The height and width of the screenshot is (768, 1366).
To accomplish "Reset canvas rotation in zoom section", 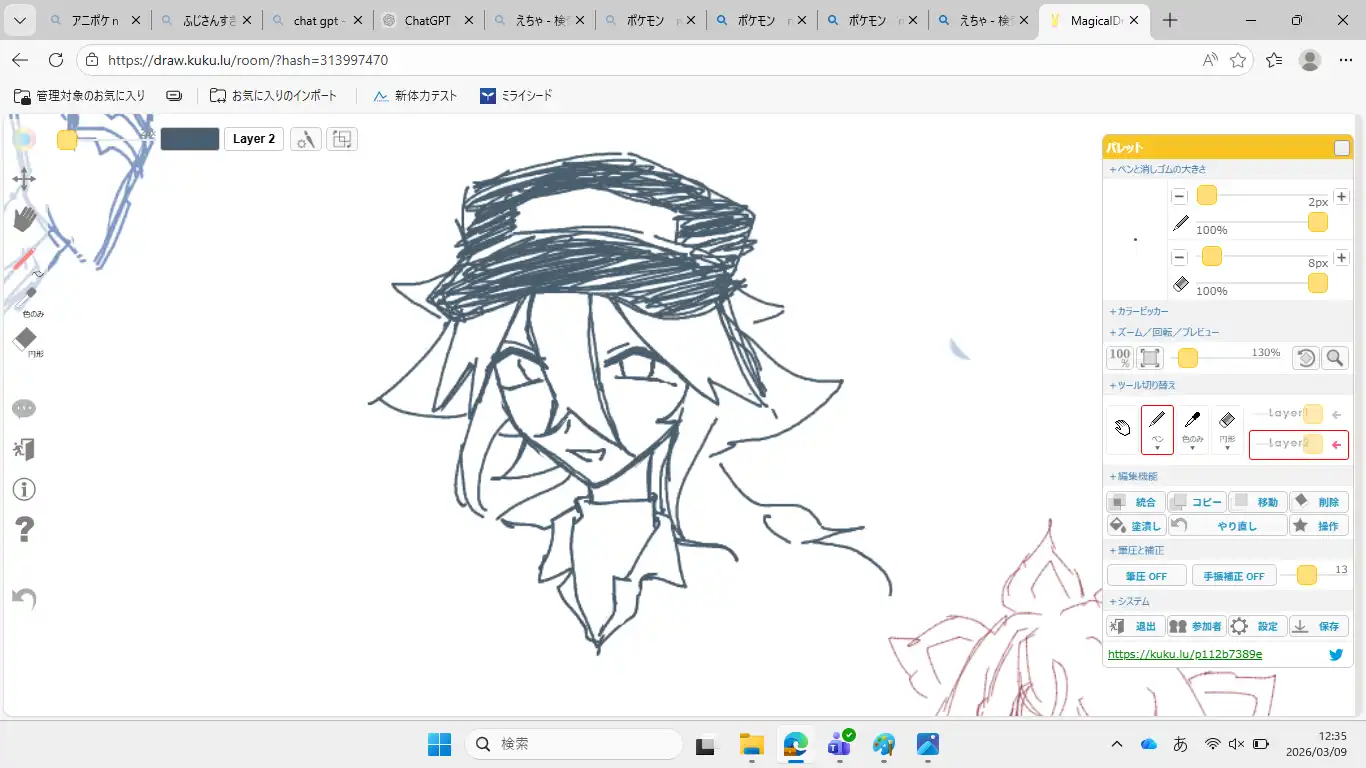I will coord(1305,358).
